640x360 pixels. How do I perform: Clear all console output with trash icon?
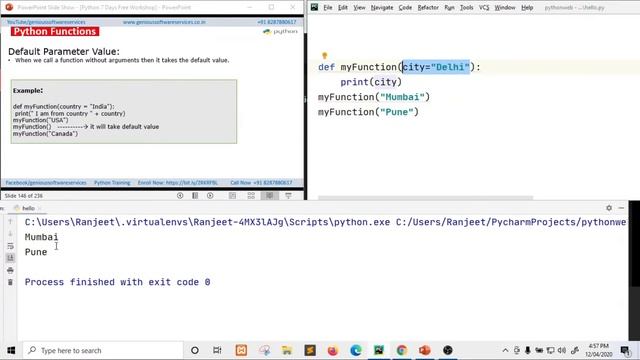tap(10, 282)
